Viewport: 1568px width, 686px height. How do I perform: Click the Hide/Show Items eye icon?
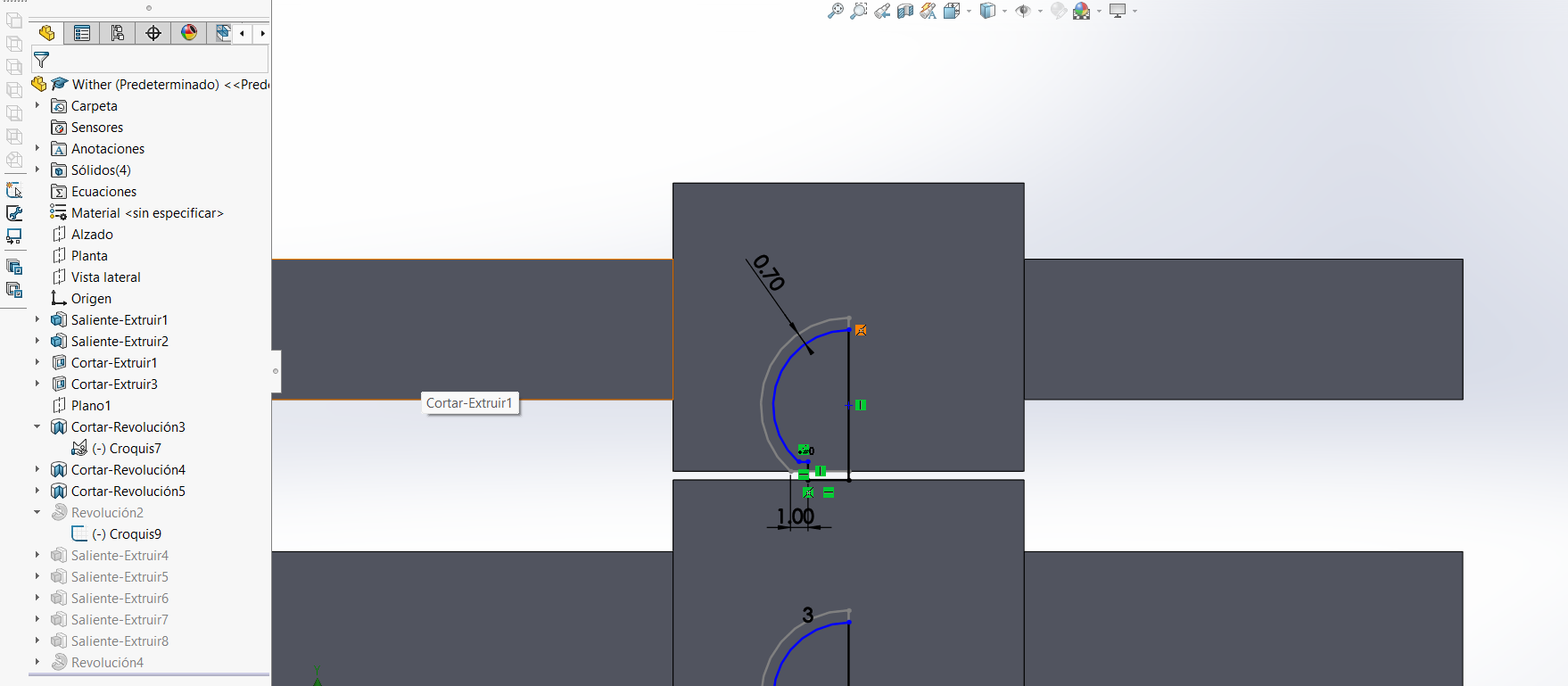pyautogui.click(x=1023, y=11)
